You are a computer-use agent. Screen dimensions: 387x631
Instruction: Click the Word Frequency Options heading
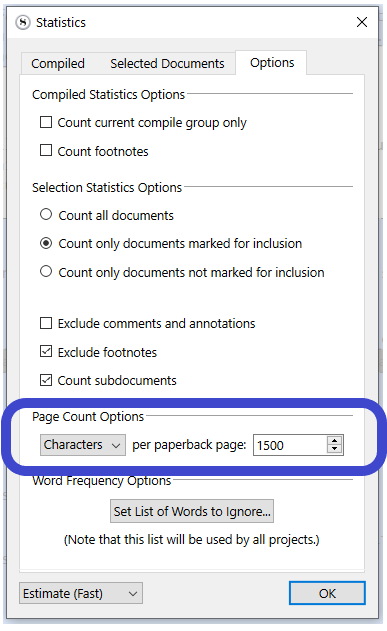tap(102, 481)
